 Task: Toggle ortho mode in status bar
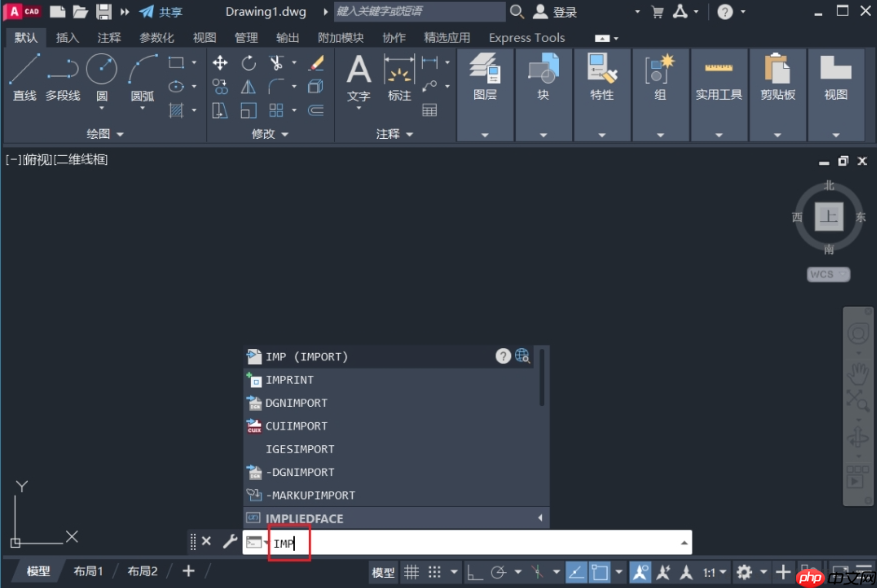[474, 572]
